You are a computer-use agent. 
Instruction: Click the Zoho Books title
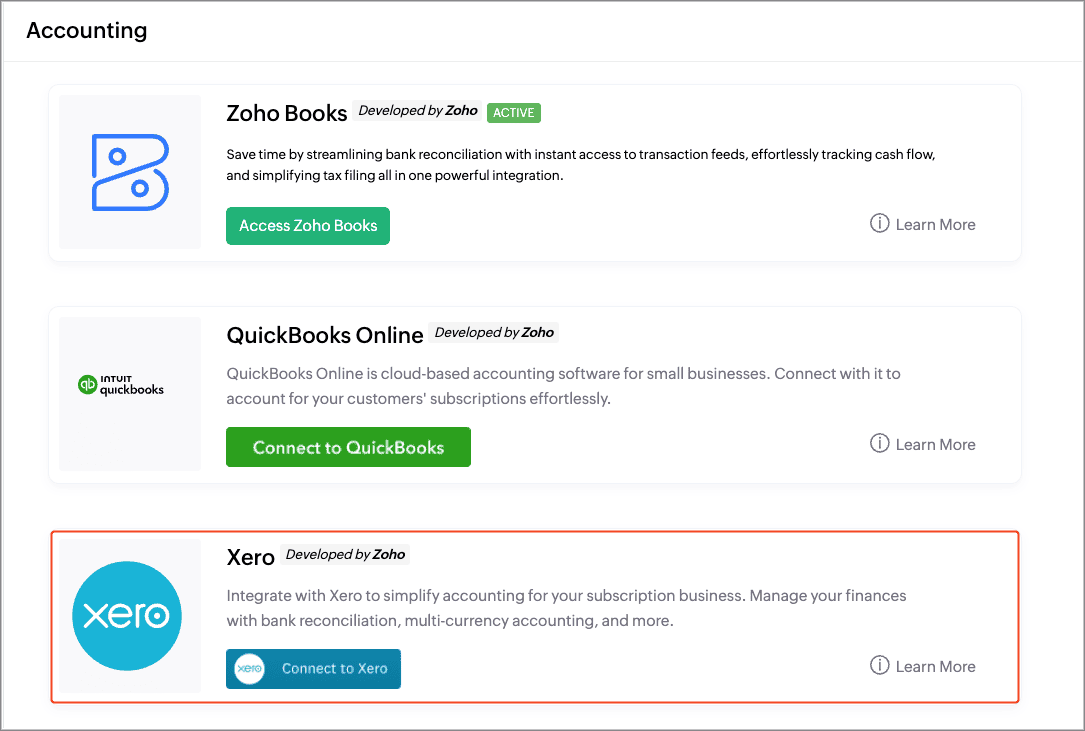coord(286,113)
